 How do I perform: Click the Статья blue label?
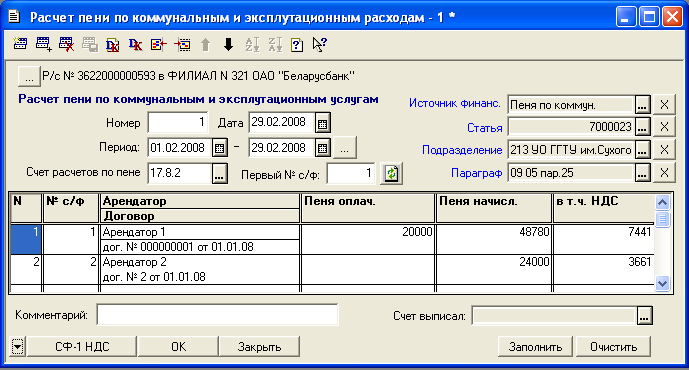tap(484, 128)
